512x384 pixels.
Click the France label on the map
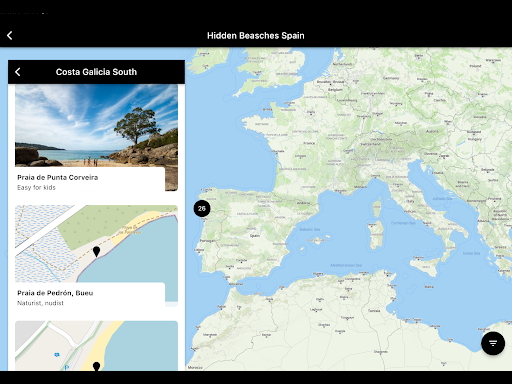309,143
